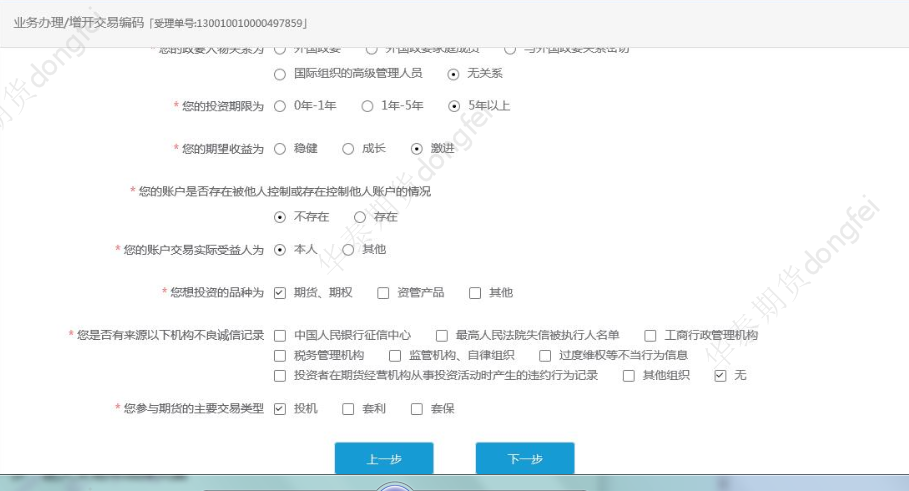Check the 资管产品 investment type
This screenshot has height=491, width=909.
[x=383, y=293]
